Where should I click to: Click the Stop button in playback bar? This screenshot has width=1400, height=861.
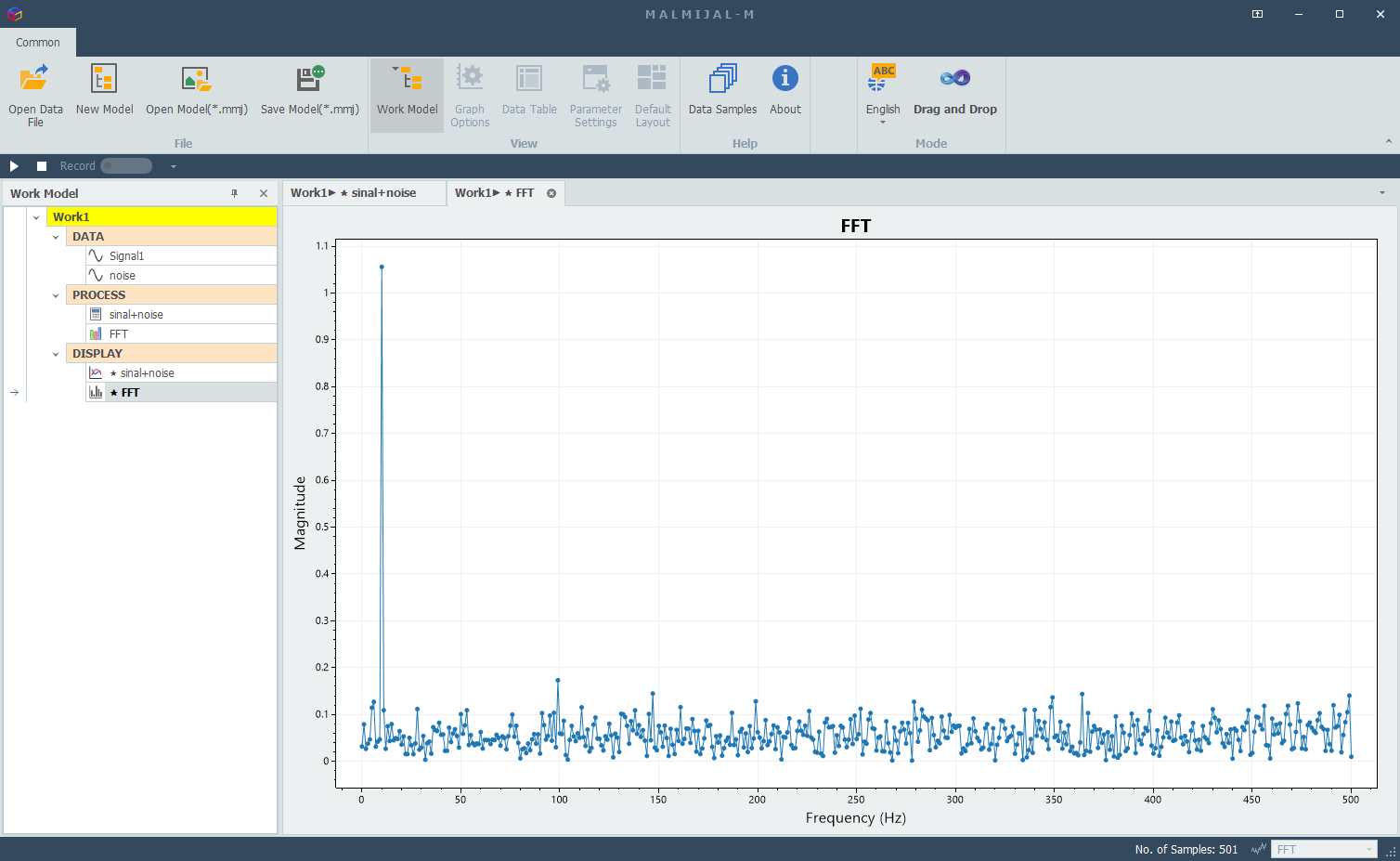click(42, 166)
